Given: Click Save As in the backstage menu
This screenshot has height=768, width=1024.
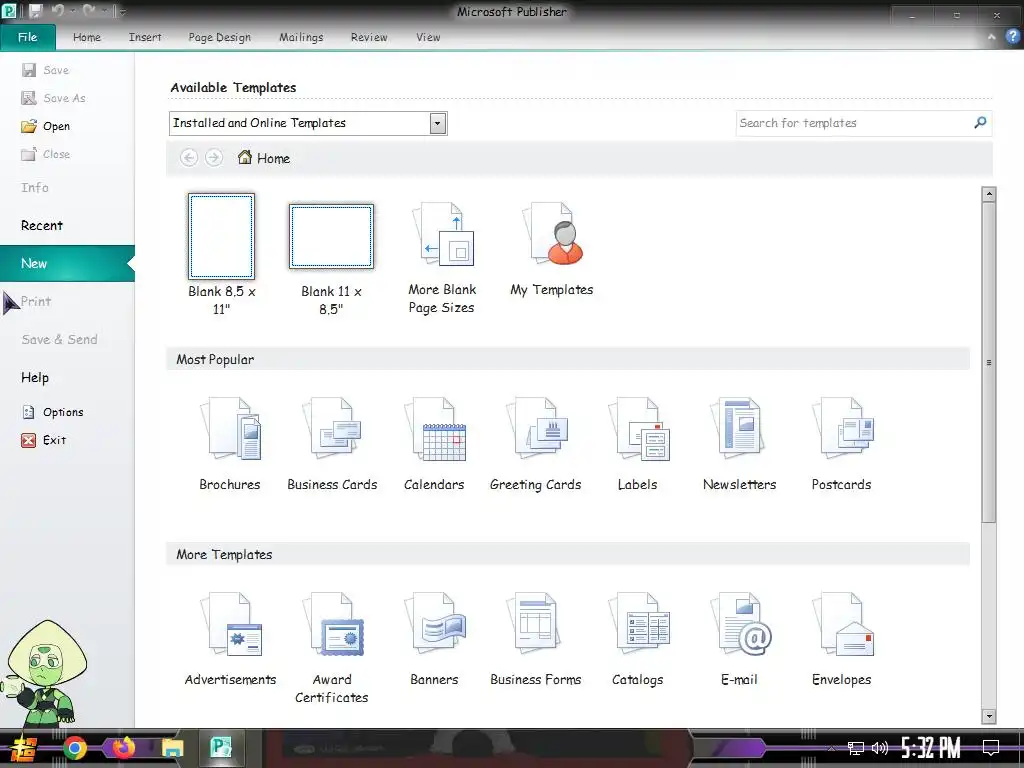Looking at the screenshot, I should click(54, 98).
